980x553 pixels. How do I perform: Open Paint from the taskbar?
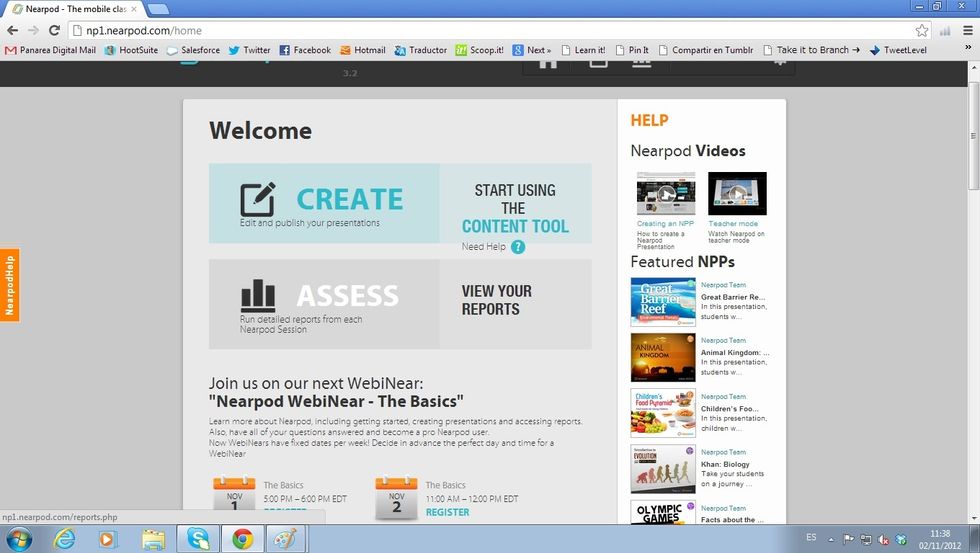[x=286, y=539]
